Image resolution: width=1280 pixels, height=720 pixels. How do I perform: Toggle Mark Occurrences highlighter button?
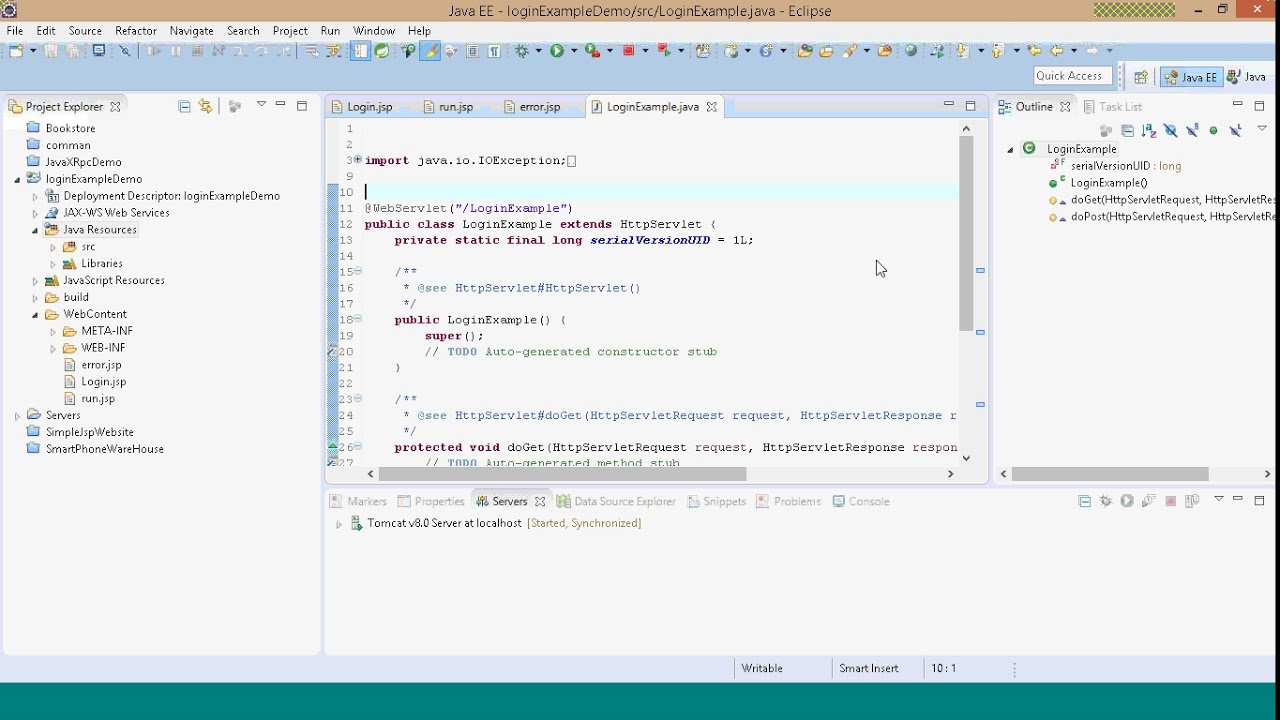(x=430, y=50)
